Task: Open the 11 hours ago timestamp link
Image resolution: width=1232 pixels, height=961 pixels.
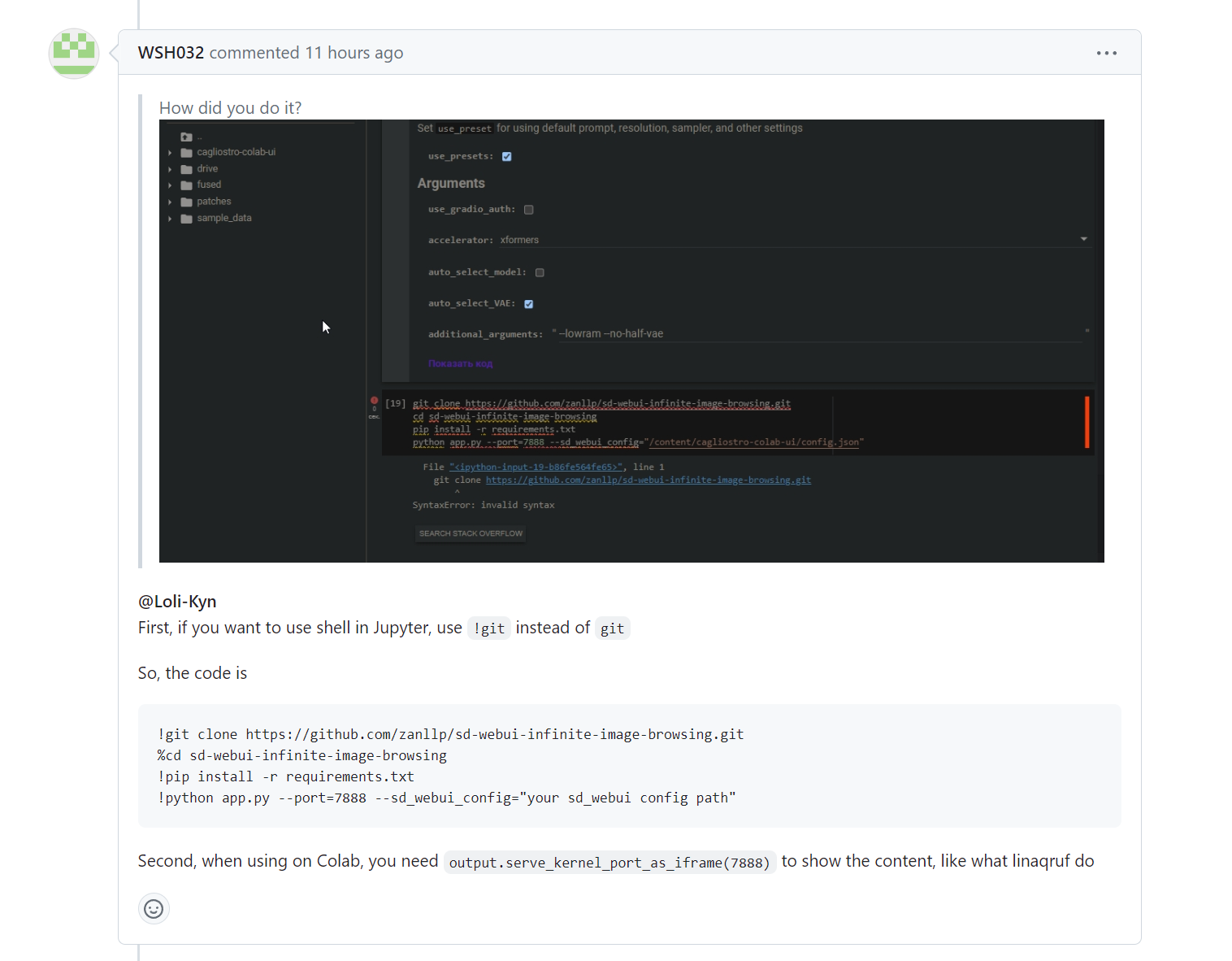Action: coord(354,53)
